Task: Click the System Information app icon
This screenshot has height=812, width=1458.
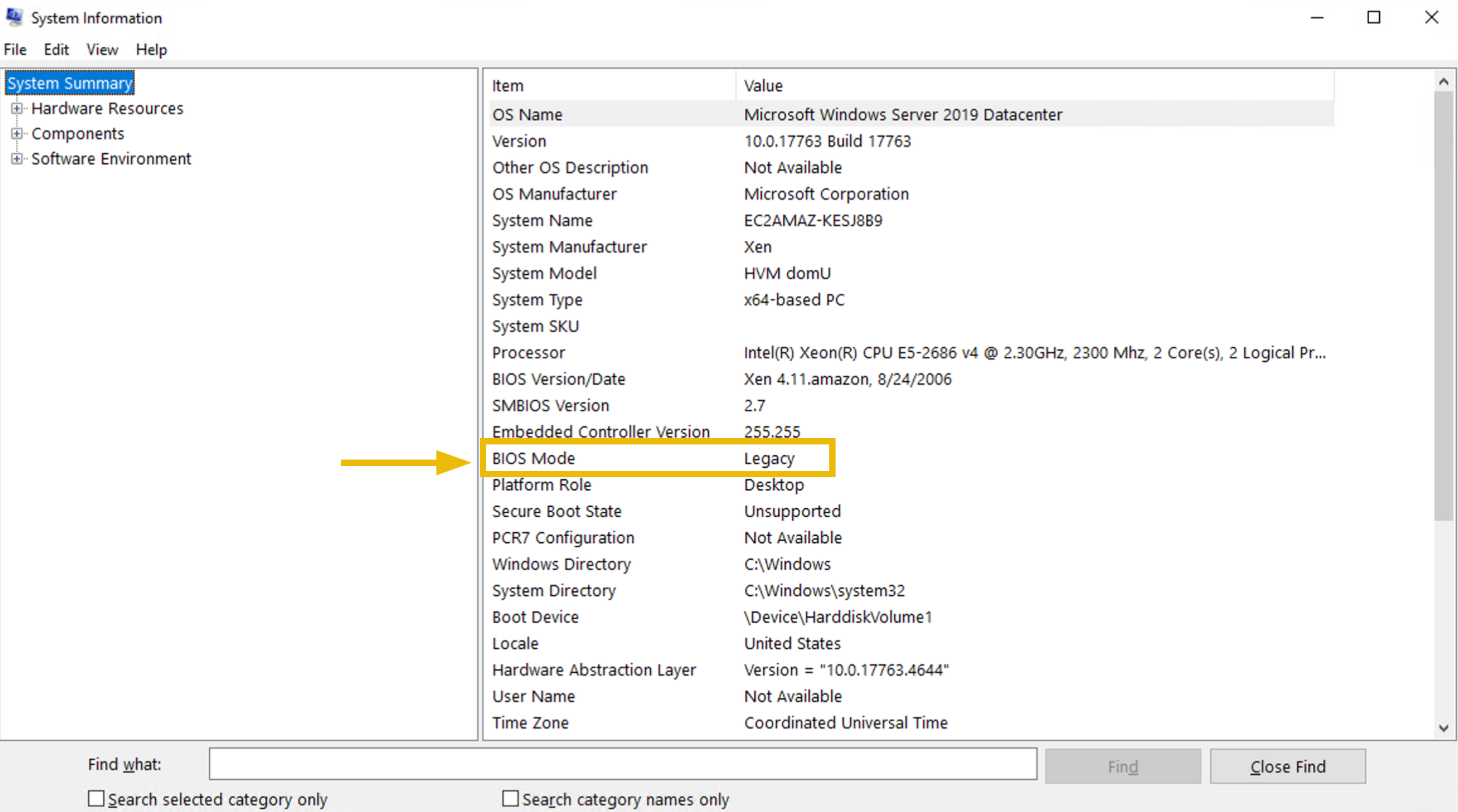Action: (x=15, y=17)
